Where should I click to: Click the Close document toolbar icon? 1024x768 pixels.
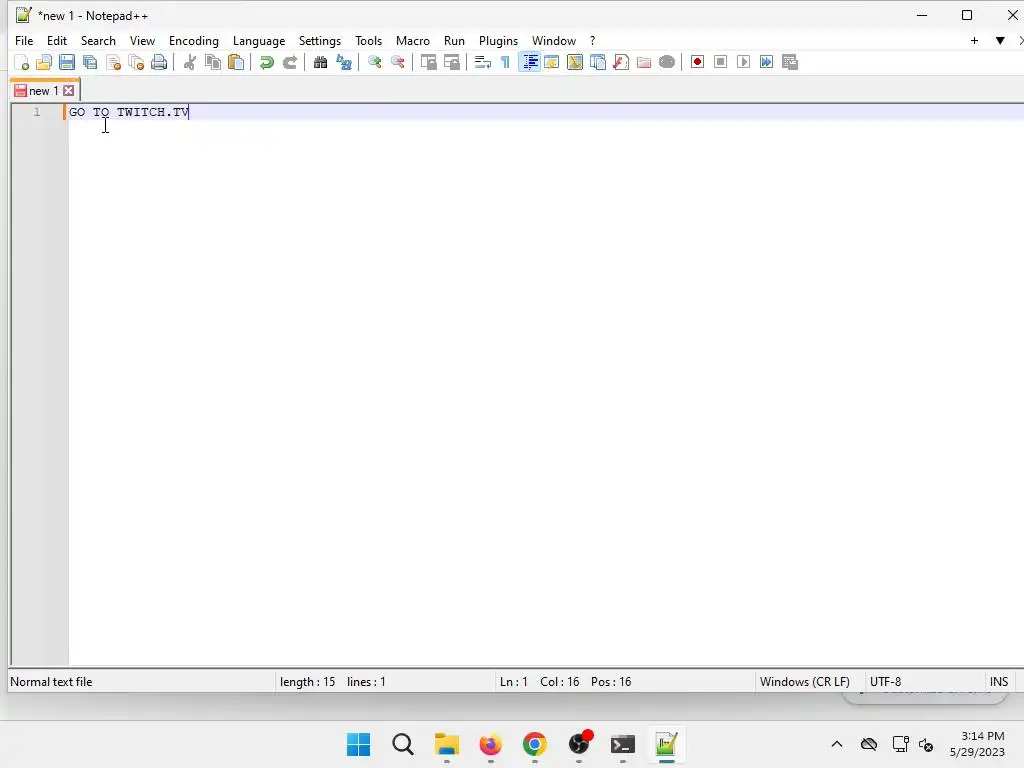coord(114,62)
